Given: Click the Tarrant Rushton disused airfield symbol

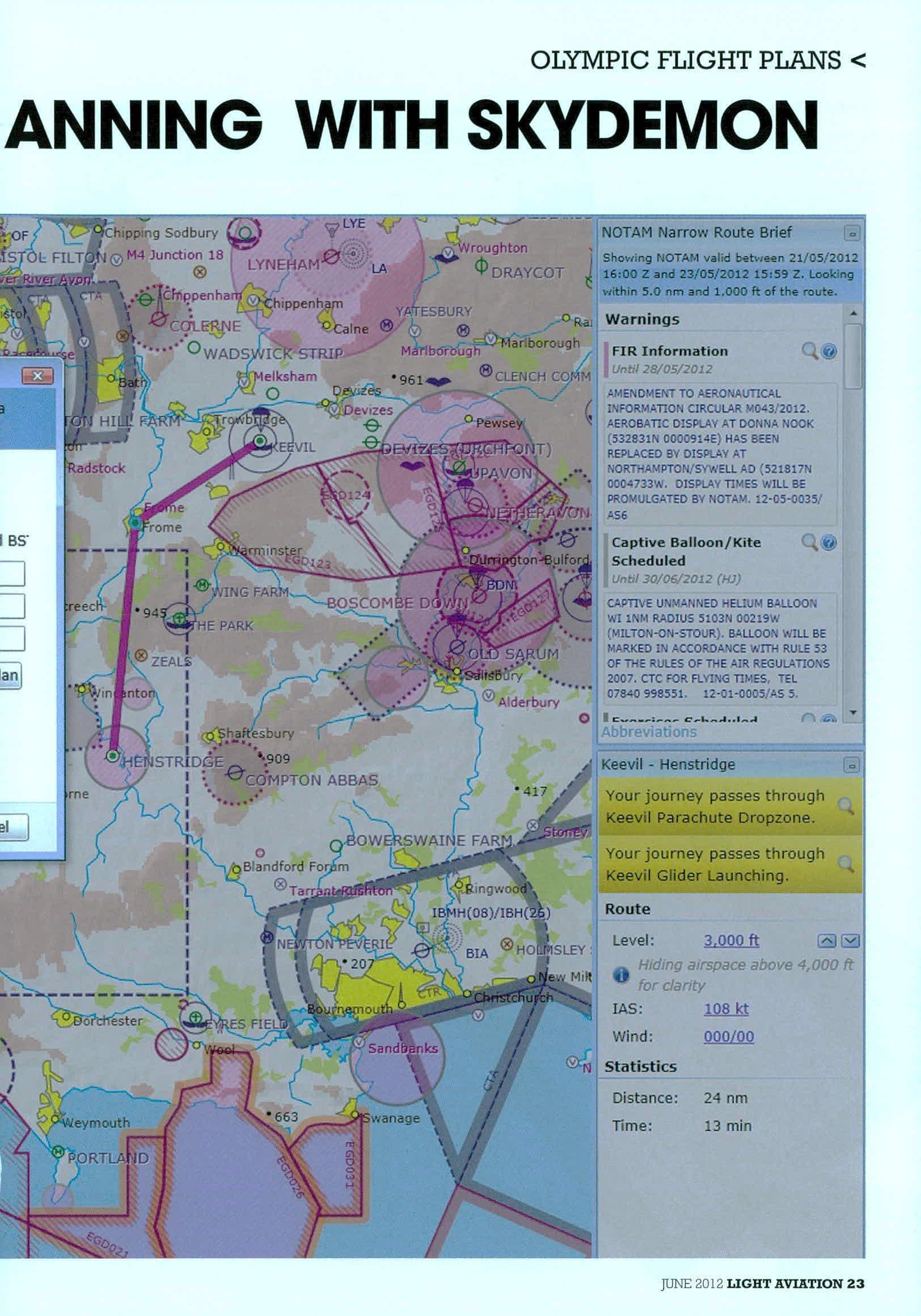Looking at the screenshot, I should click(x=280, y=885).
